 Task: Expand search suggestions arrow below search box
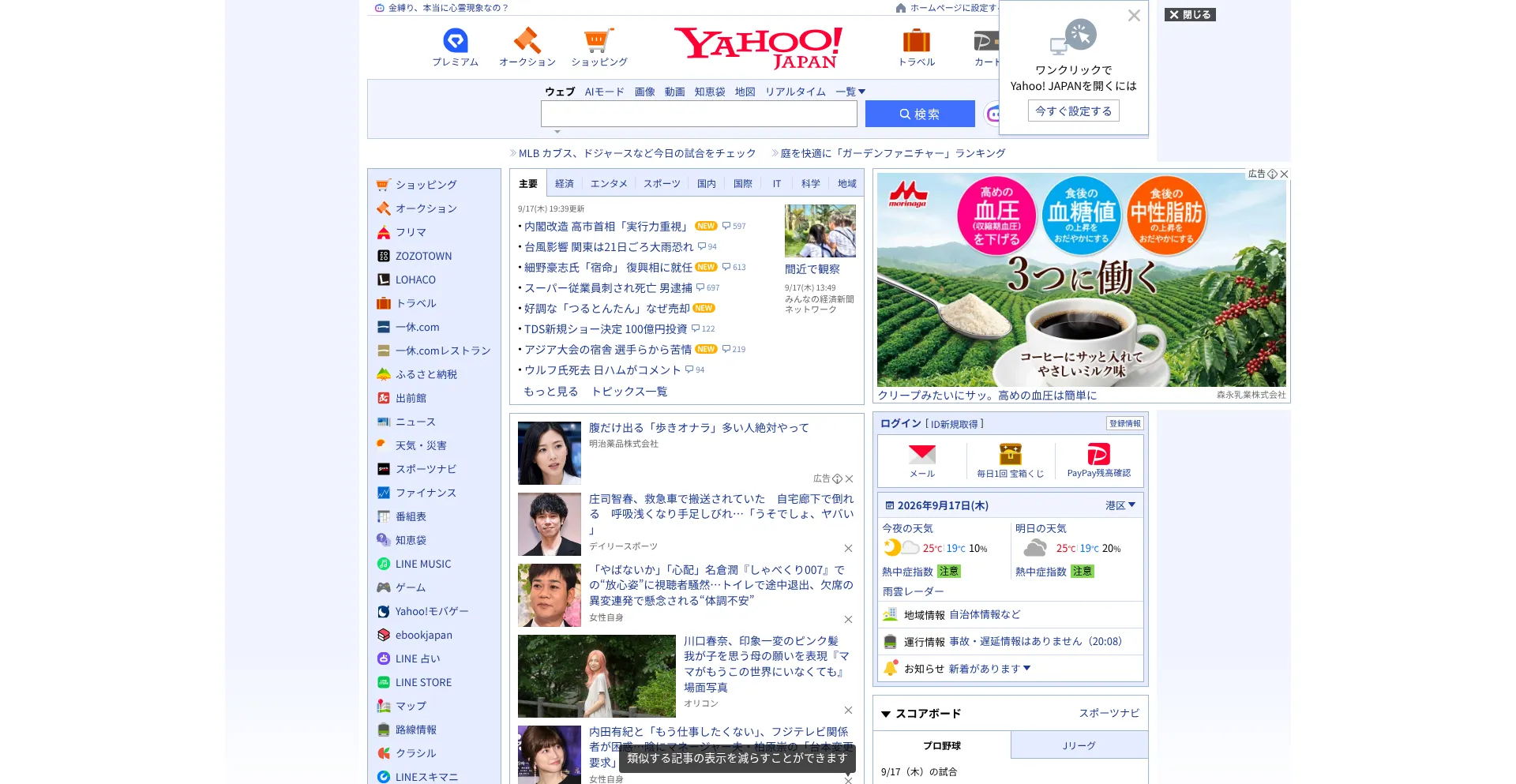point(557,132)
